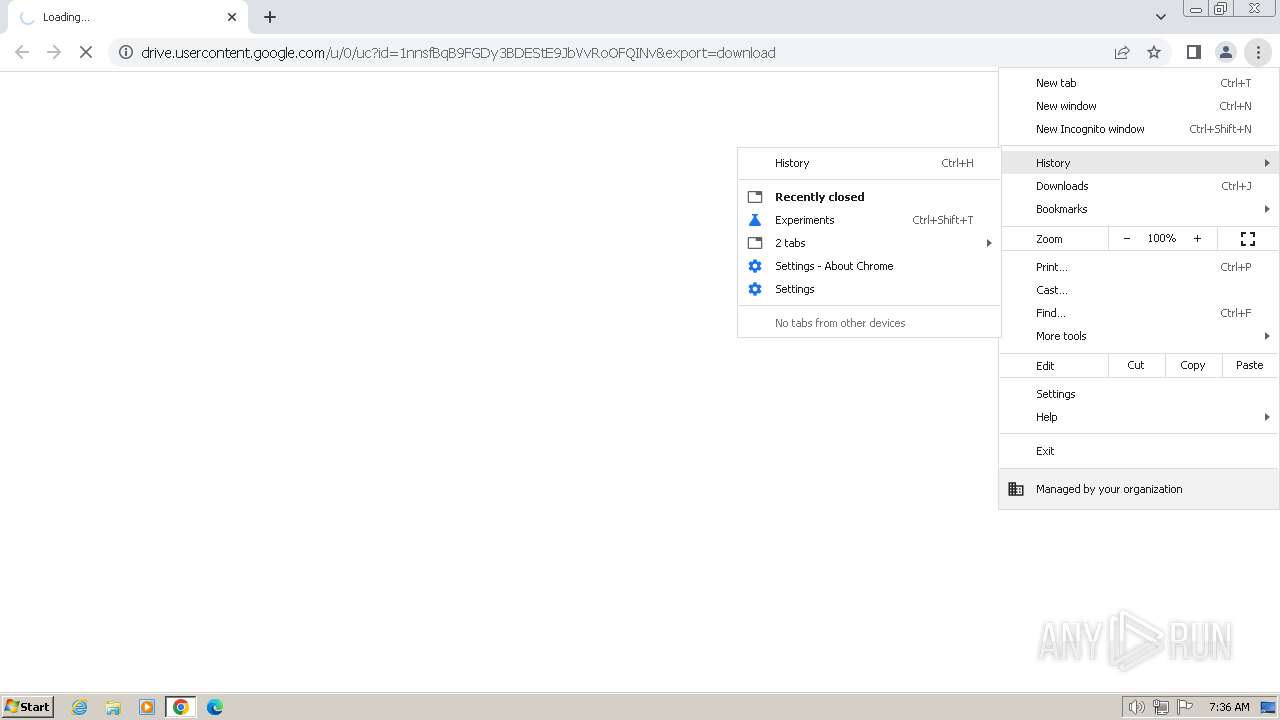This screenshot has height=720, width=1280.
Task: Switch to Chrome taskbar icon
Action: [181, 707]
